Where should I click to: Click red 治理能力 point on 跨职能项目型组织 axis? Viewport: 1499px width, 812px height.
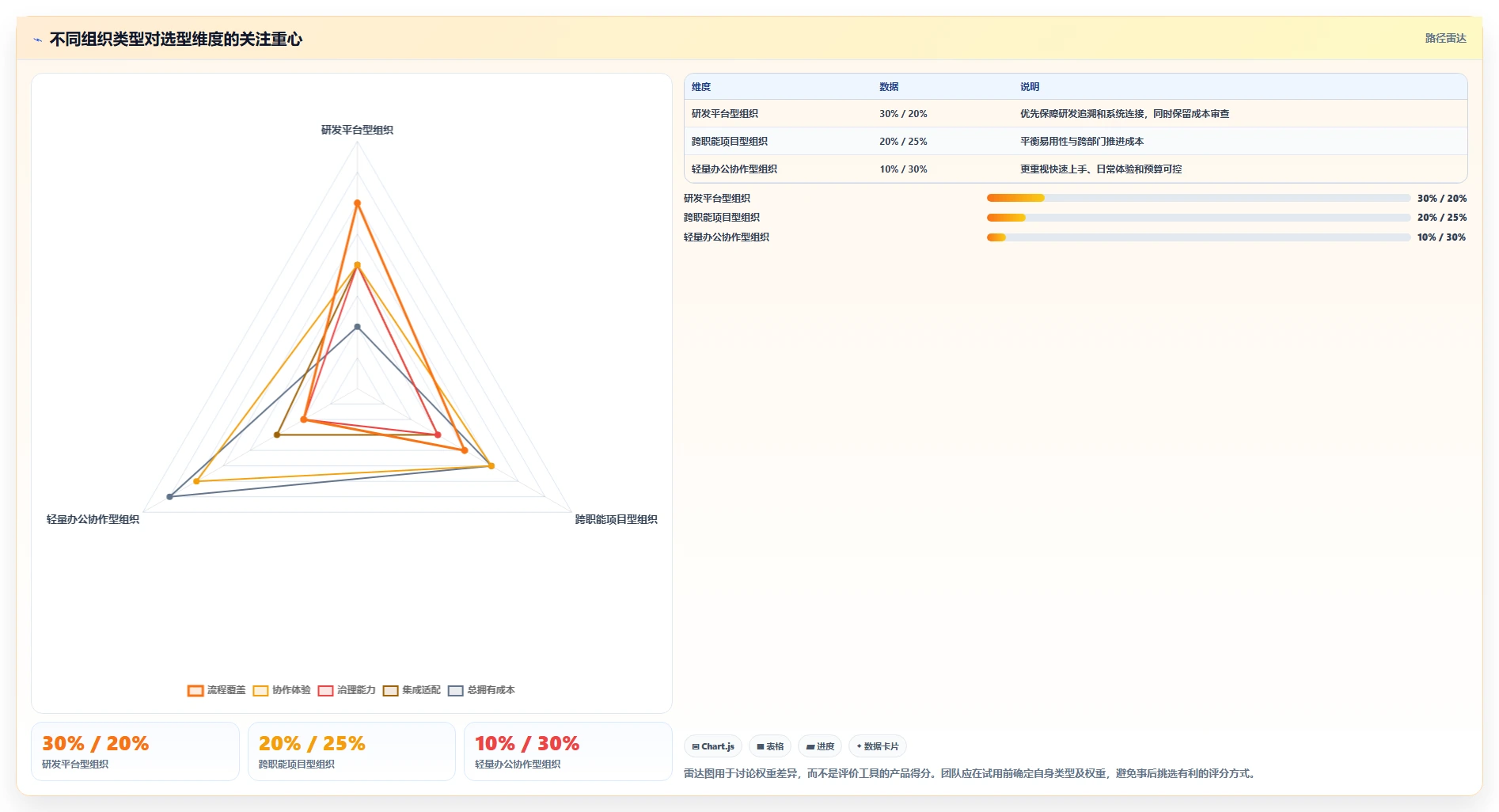click(438, 434)
